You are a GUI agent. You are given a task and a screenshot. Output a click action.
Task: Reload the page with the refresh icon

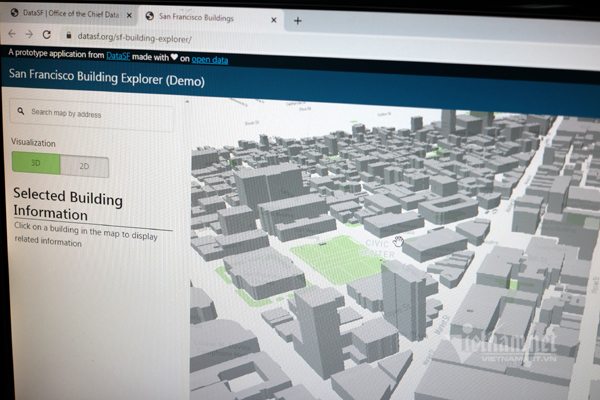tap(46, 35)
